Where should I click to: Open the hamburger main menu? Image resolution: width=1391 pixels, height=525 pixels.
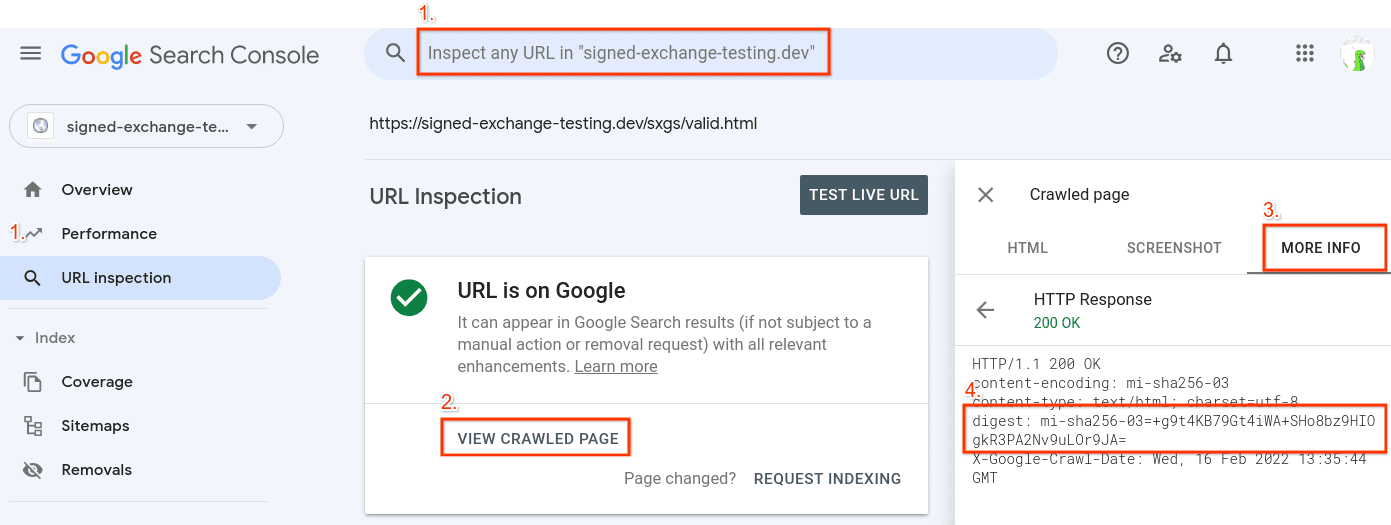coord(31,54)
